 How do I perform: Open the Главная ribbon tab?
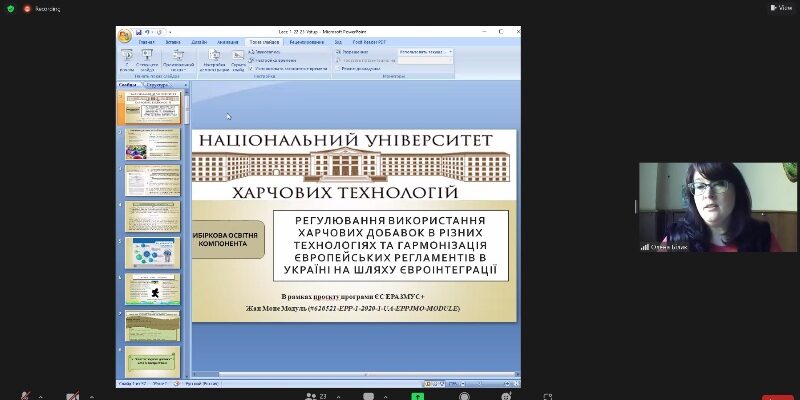(x=146, y=42)
